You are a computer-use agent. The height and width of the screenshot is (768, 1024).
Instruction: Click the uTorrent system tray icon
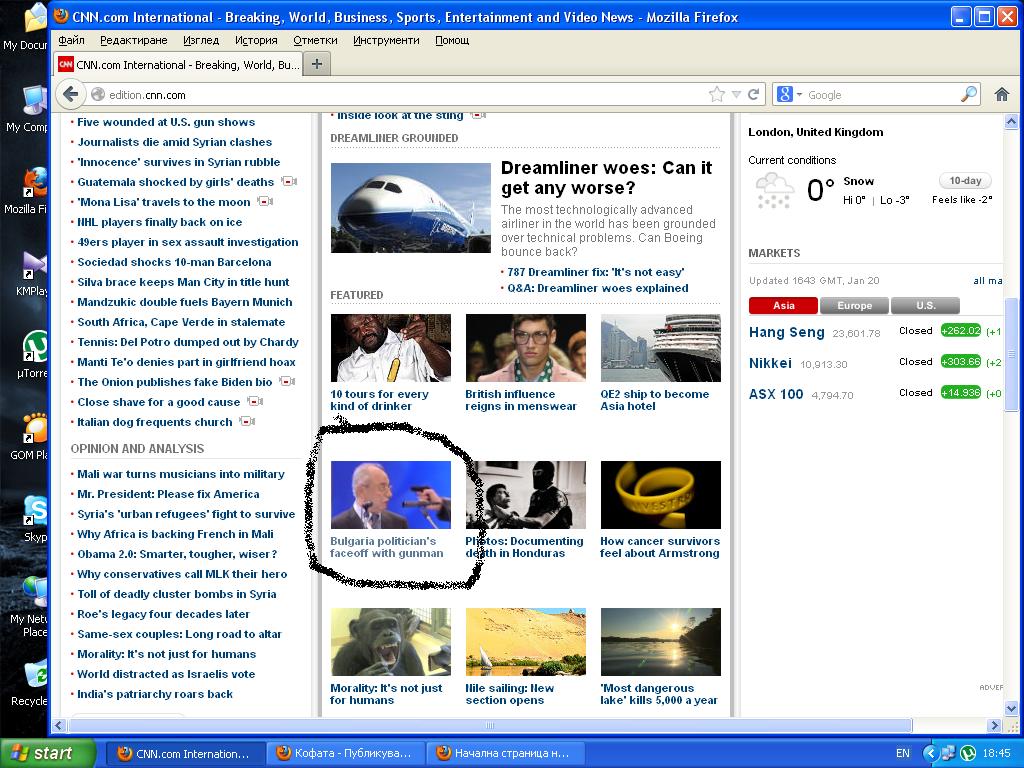pos(968,753)
